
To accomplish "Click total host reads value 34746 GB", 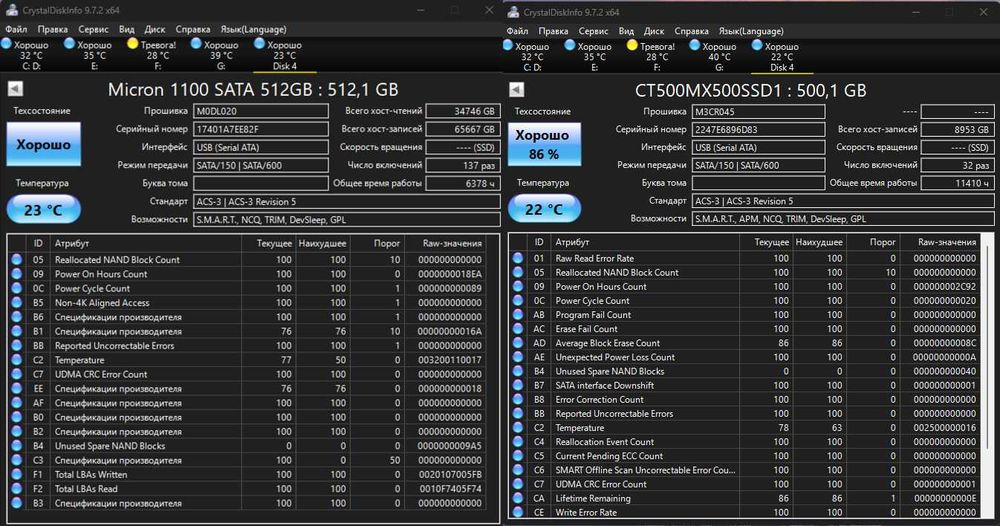I will click(462, 111).
